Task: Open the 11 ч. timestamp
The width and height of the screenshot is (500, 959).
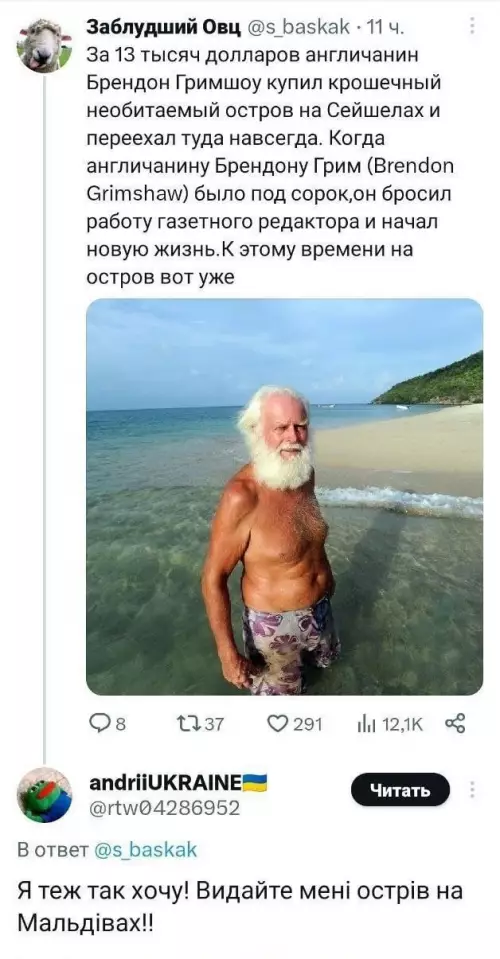Action: click(383, 26)
